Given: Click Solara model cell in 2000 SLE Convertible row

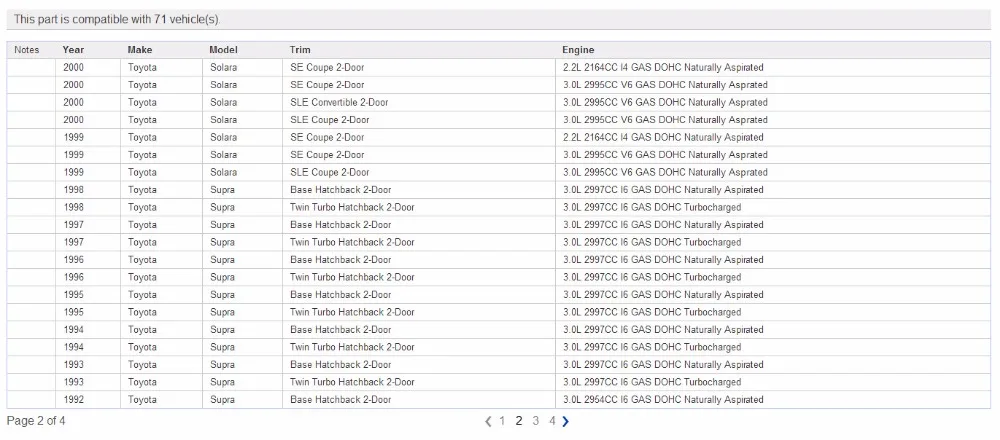Looking at the screenshot, I should [242, 103].
